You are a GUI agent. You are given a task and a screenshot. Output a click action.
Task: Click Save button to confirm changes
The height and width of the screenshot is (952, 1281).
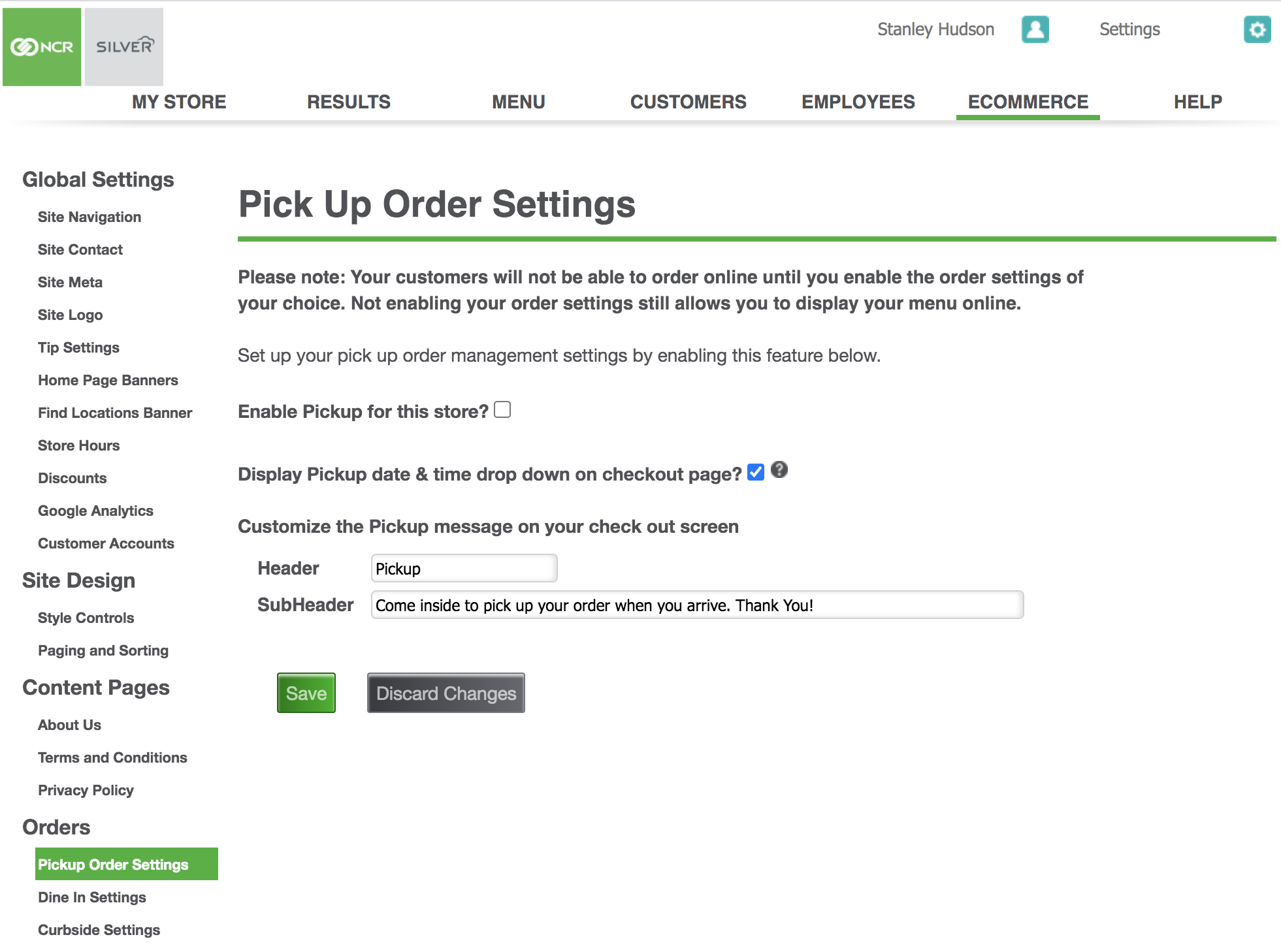(306, 692)
